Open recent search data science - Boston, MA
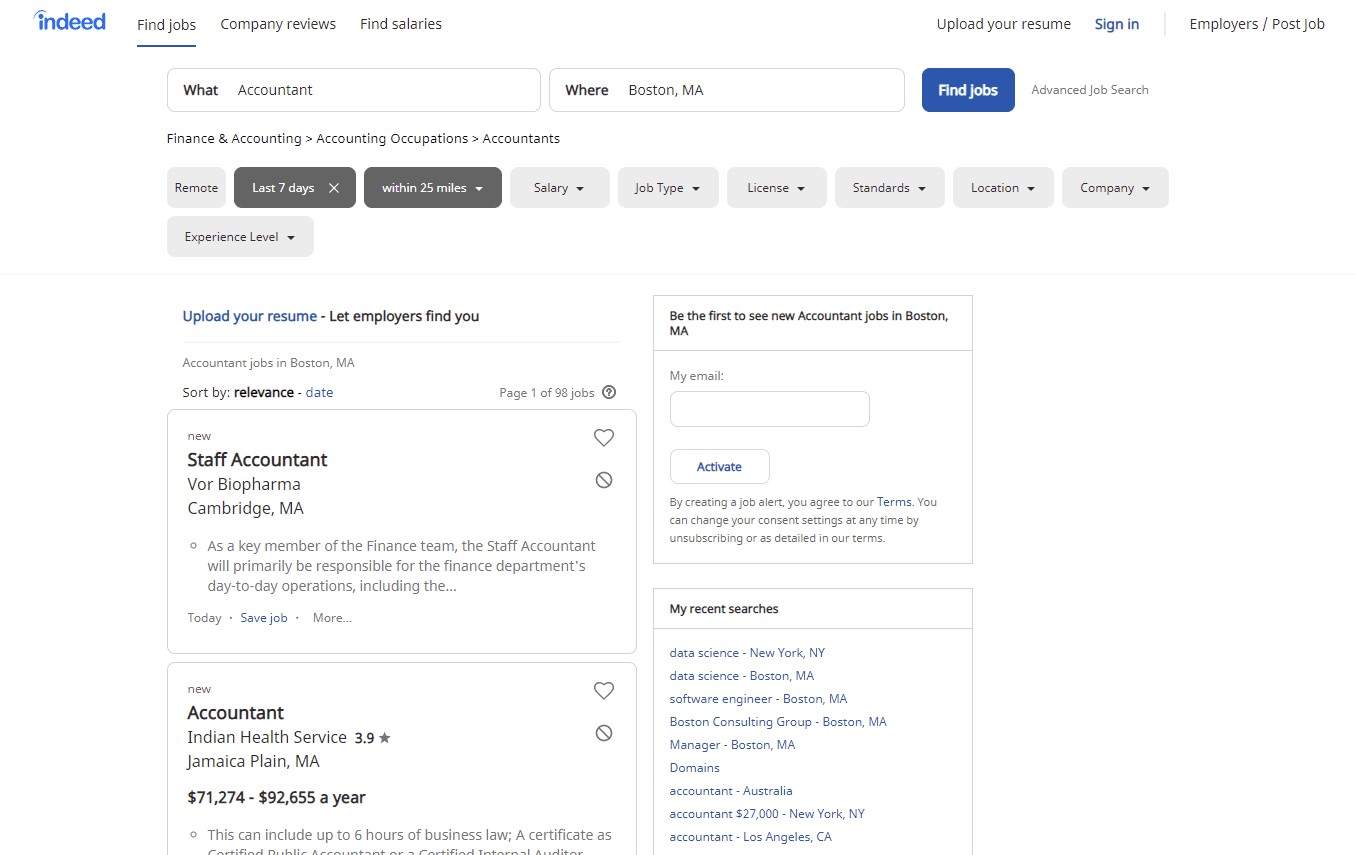 [x=742, y=676]
